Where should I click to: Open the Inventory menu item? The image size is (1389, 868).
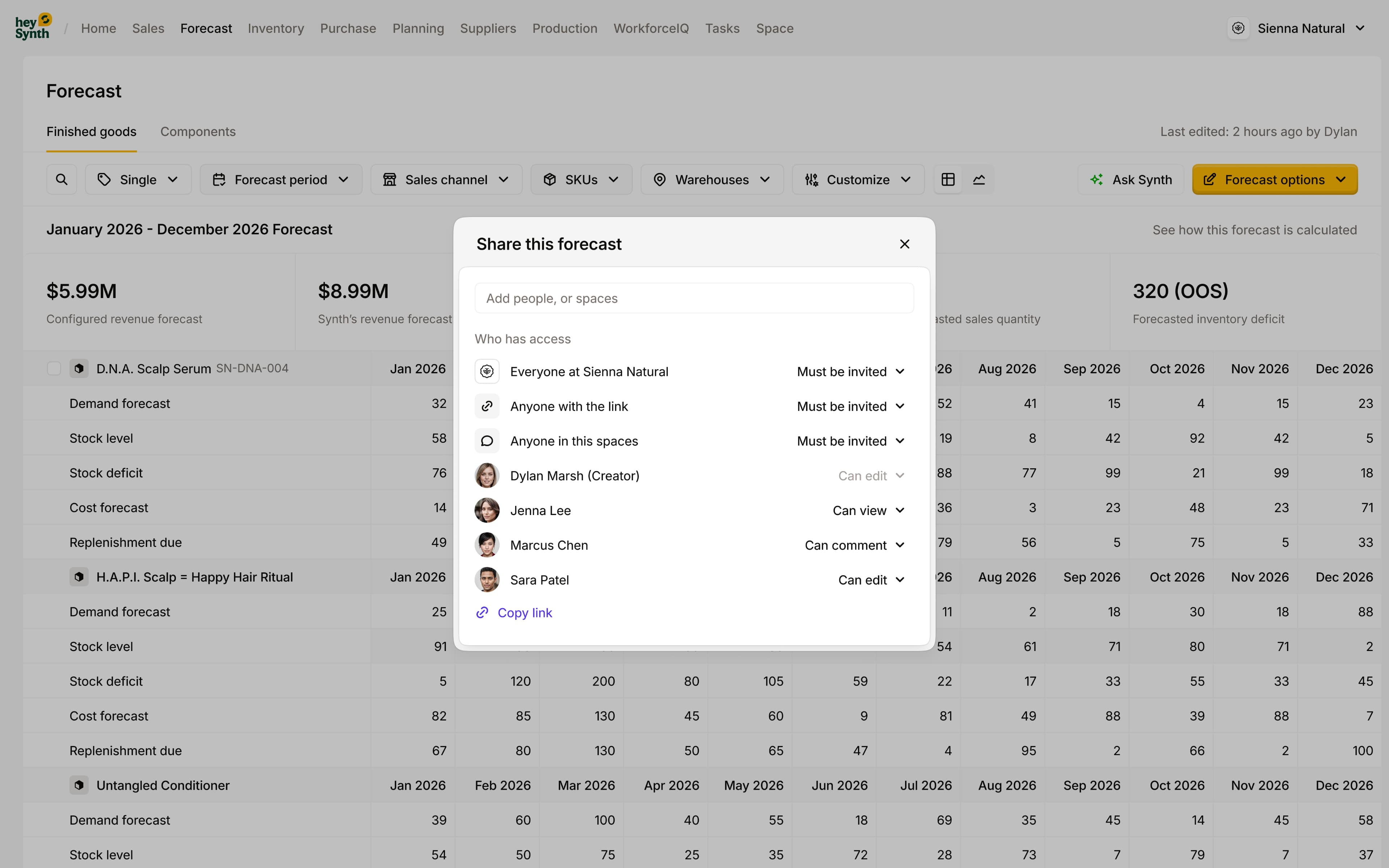[276, 28]
